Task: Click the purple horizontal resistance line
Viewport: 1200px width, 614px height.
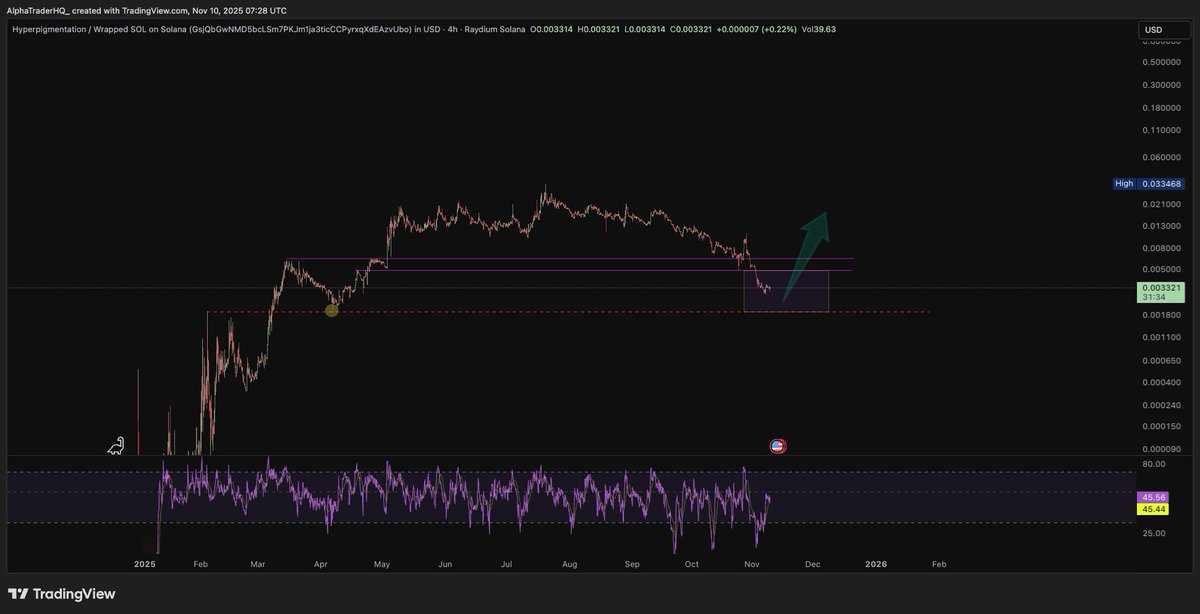Action: coord(600,258)
